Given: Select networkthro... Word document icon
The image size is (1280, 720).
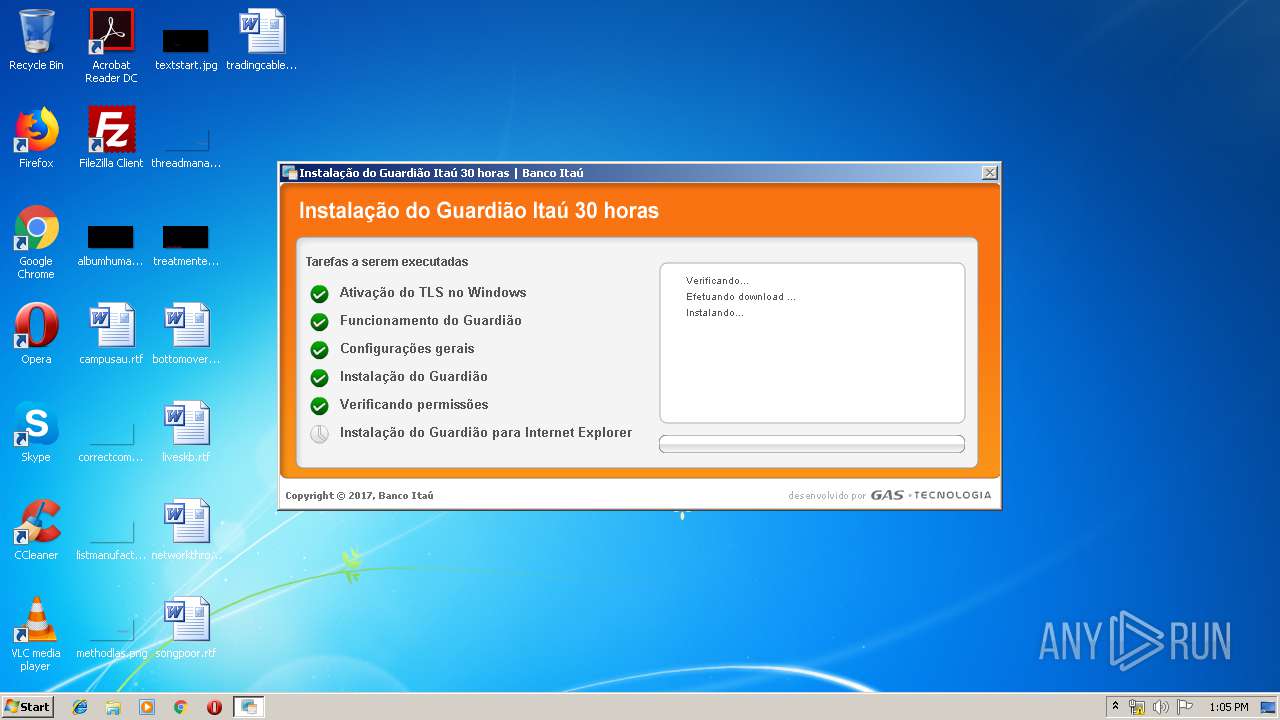Looking at the screenshot, I should tap(186, 530).
